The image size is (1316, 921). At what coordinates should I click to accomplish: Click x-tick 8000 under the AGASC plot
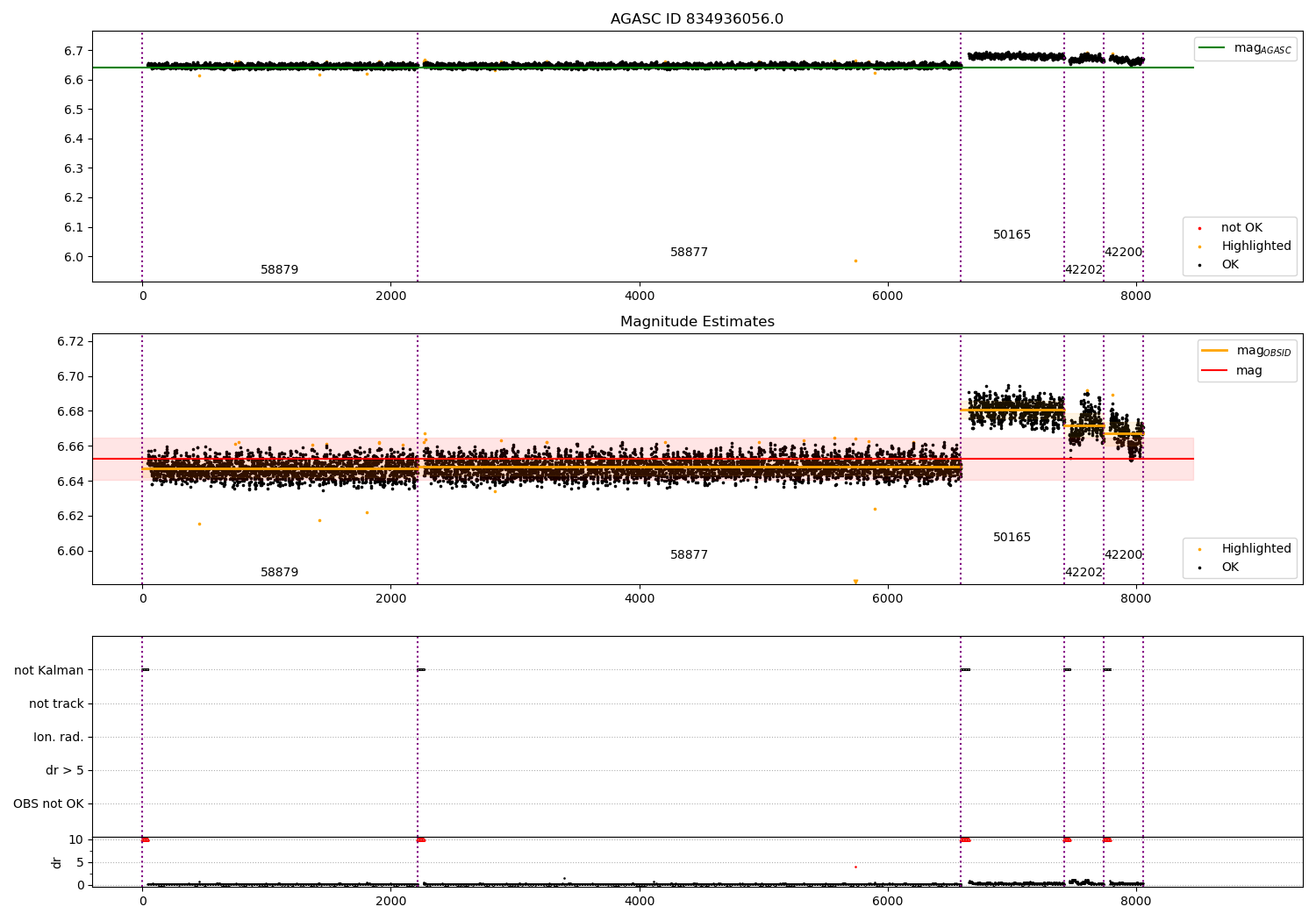[x=1136, y=296]
